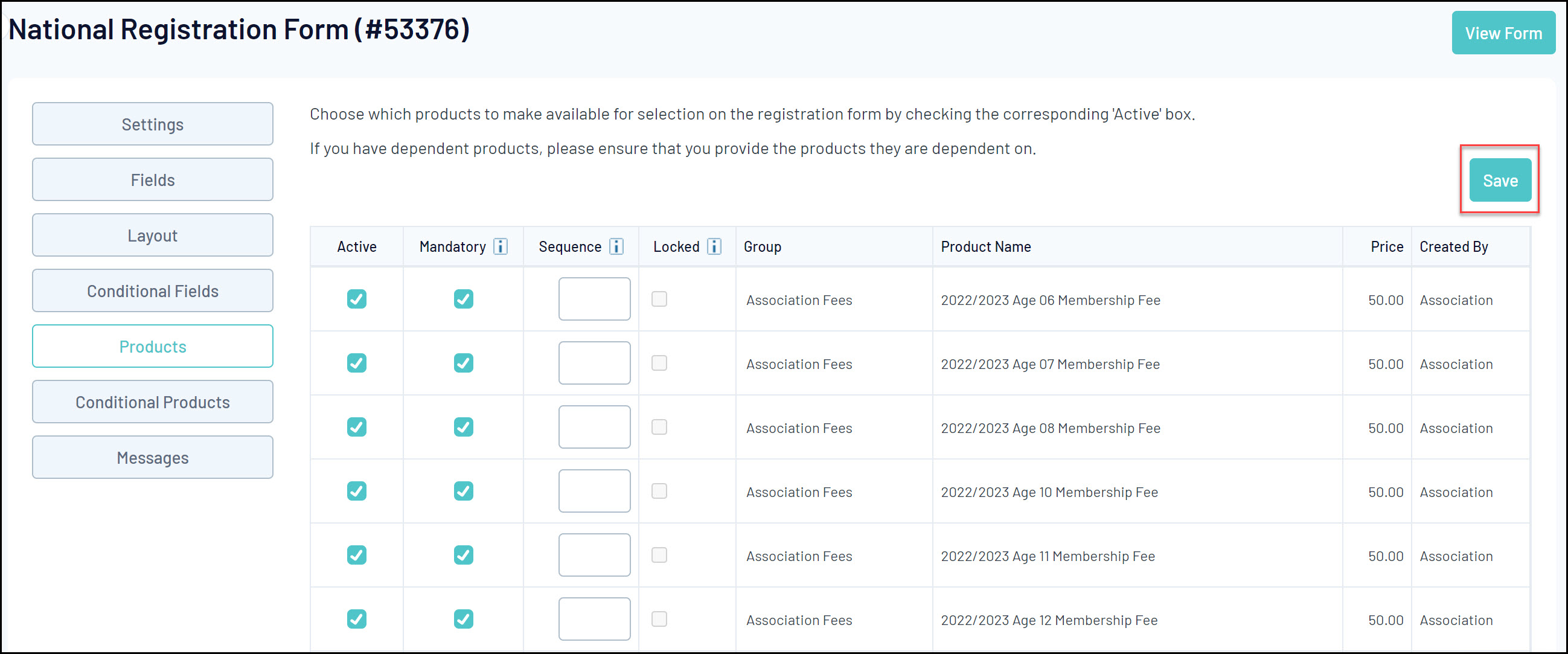Image resolution: width=1568 pixels, height=654 pixels.
Task: Open Conditional Fields section
Action: tap(152, 291)
